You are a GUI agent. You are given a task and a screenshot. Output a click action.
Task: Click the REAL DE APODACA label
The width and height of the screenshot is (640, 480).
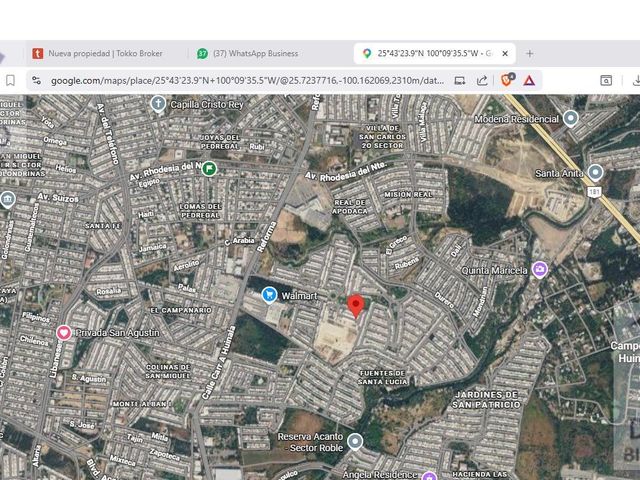pos(350,207)
